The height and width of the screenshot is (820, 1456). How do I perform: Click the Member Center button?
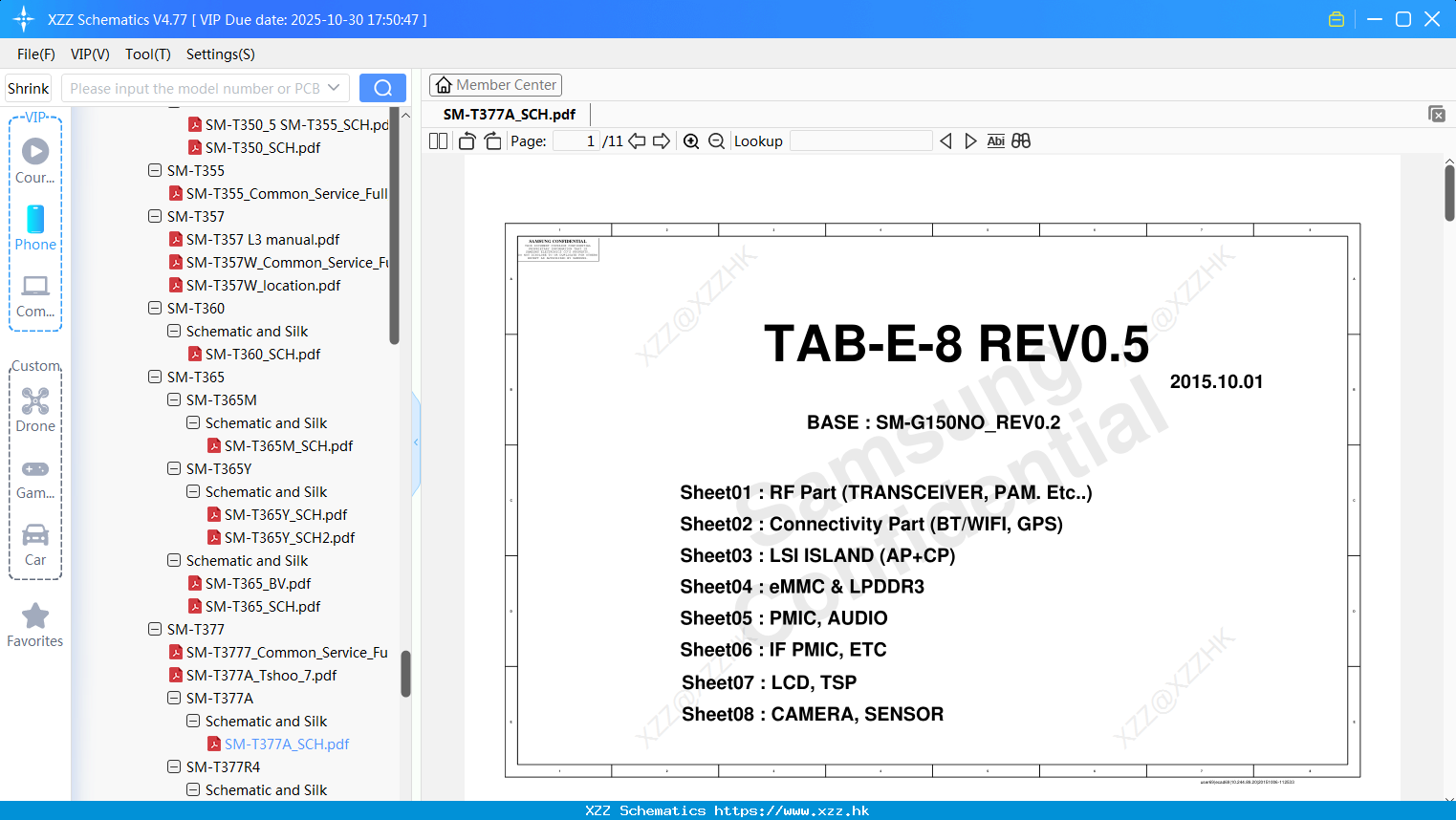(x=495, y=85)
